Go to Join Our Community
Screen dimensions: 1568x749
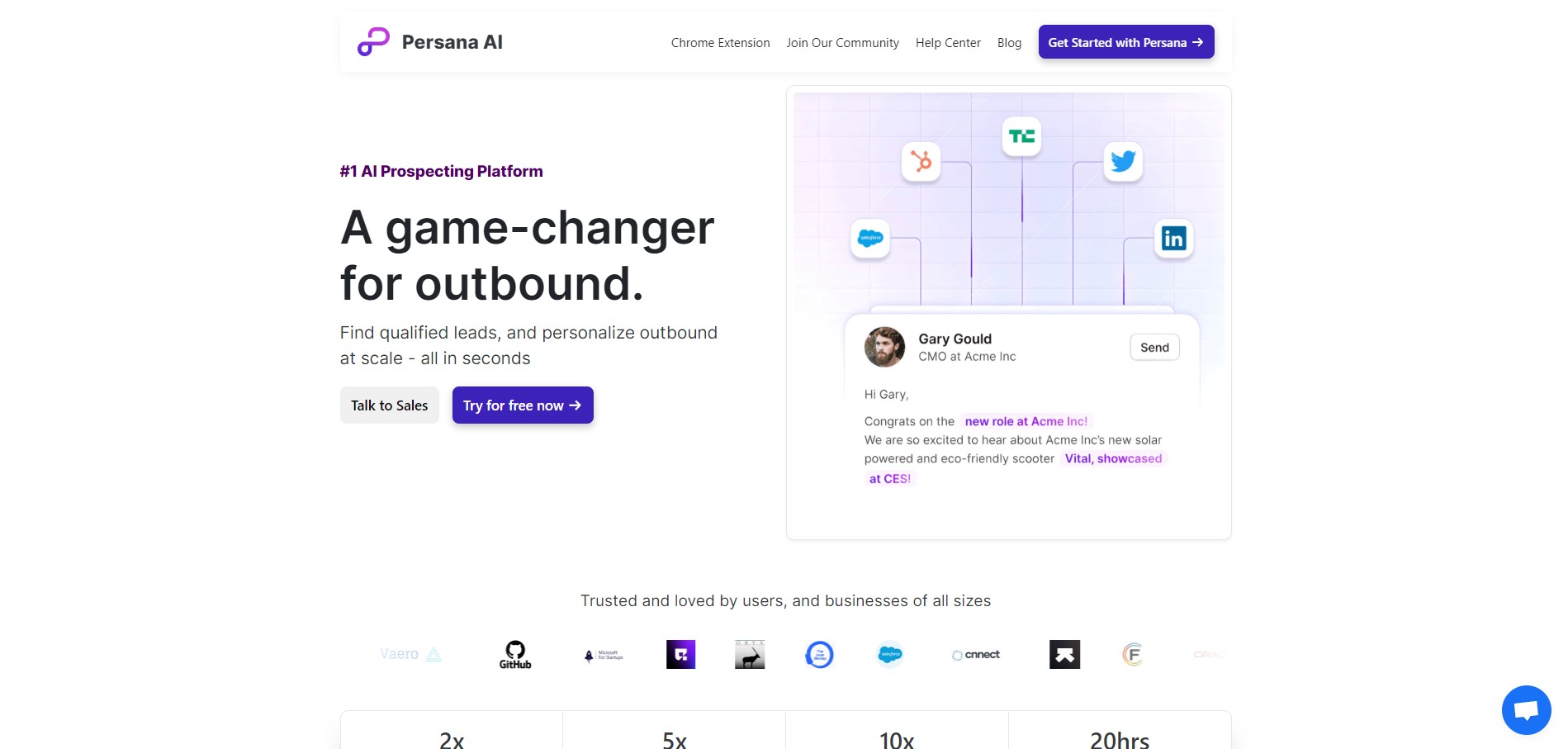pos(842,42)
